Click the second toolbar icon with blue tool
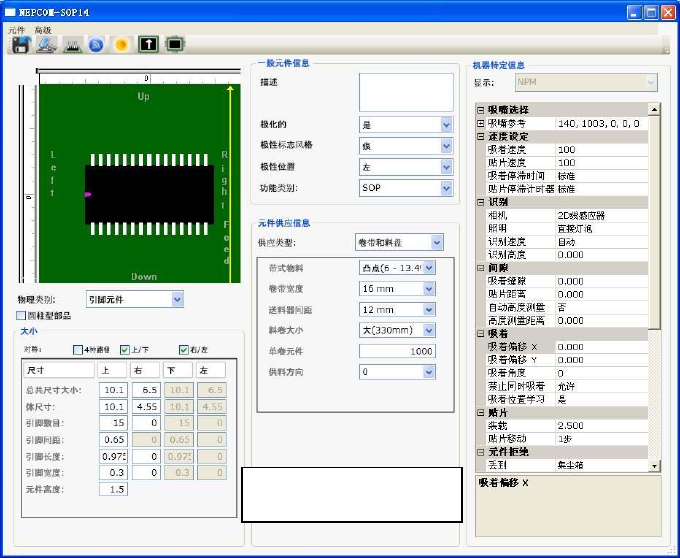Screen dimensions: 680x558 46,45
